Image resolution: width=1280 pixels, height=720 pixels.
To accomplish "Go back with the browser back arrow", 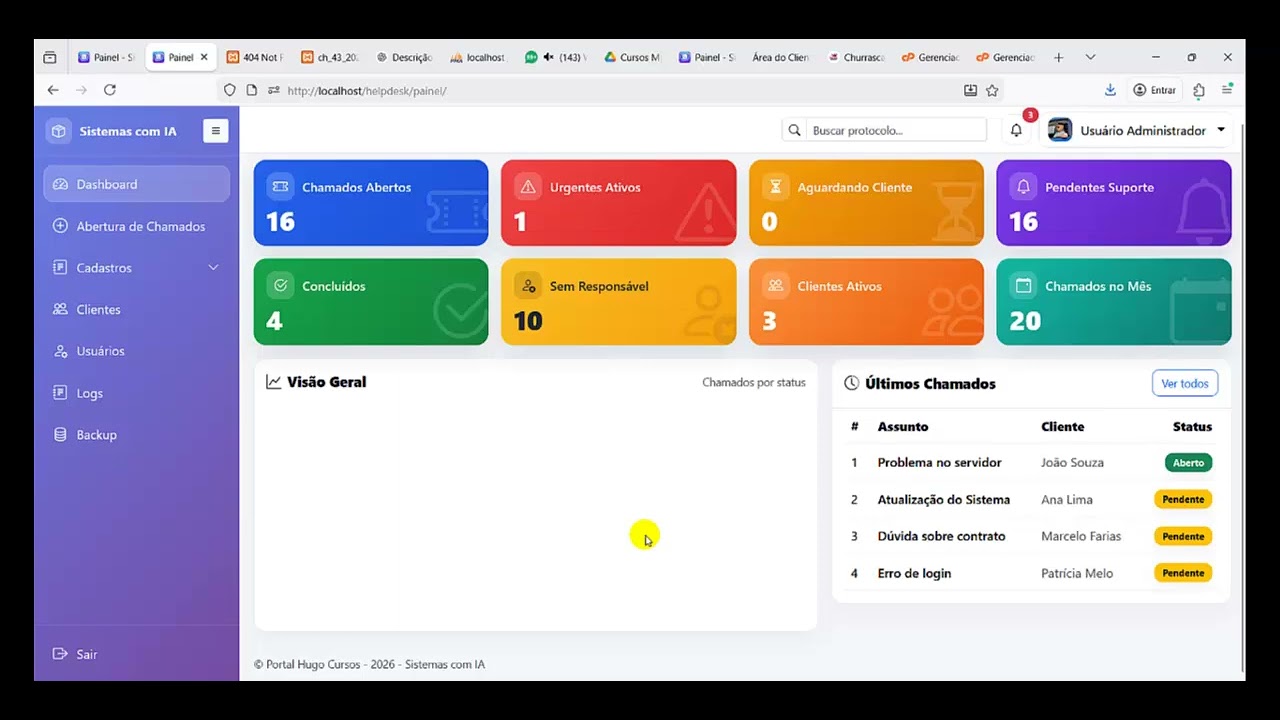I will click(x=53, y=90).
